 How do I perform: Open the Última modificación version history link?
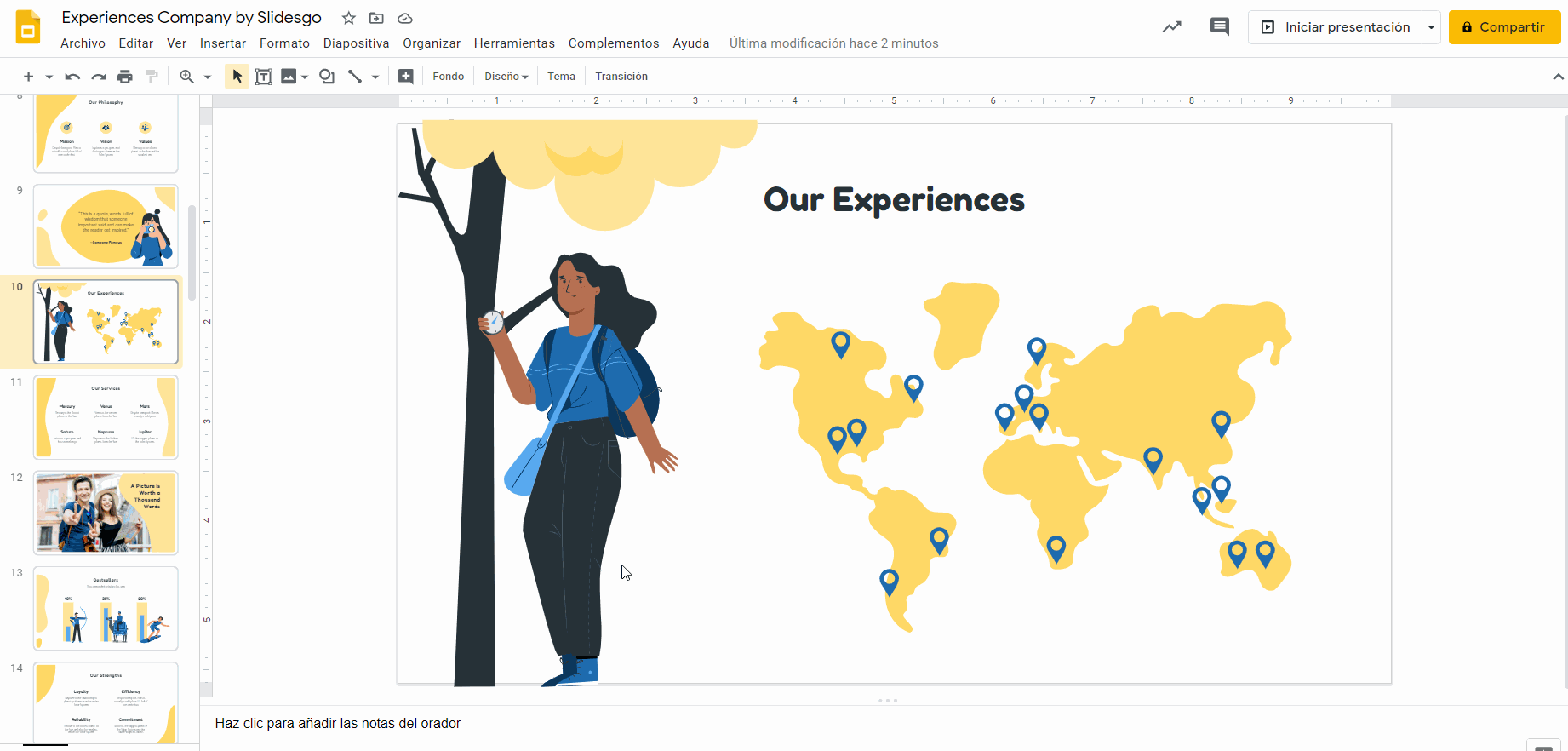[x=833, y=43]
